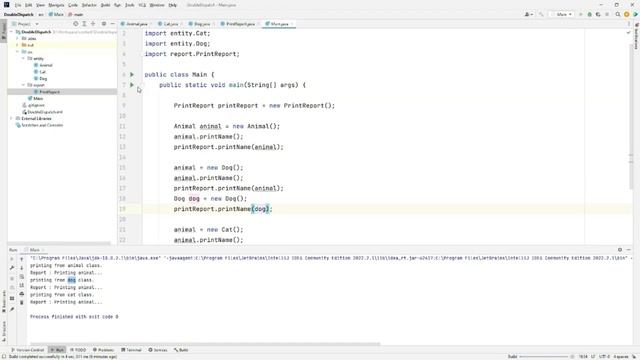Image resolution: width=640 pixels, height=360 pixels.
Task: Open the File menu
Action: click(x=18, y=5)
